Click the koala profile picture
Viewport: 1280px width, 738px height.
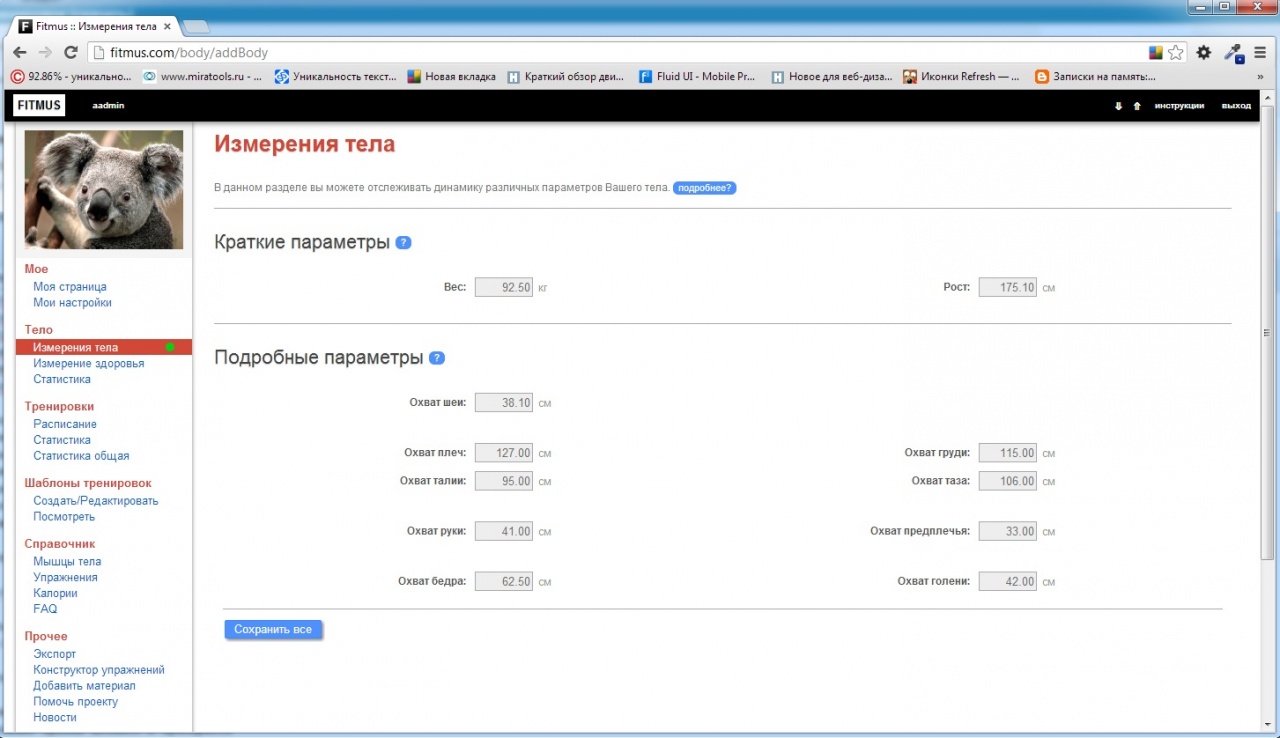pos(103,189)
